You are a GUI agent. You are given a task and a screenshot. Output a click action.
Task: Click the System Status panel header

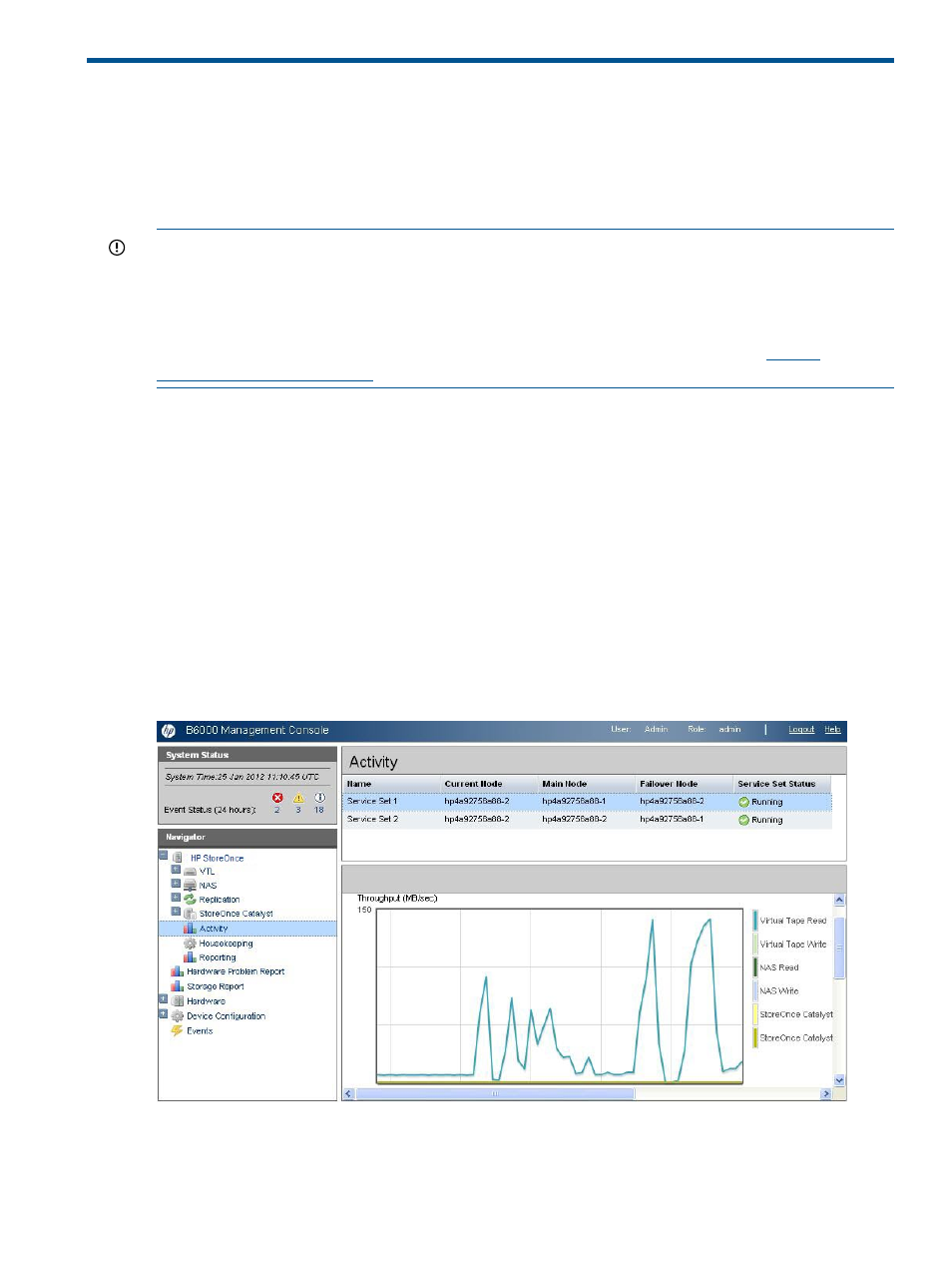247,755
